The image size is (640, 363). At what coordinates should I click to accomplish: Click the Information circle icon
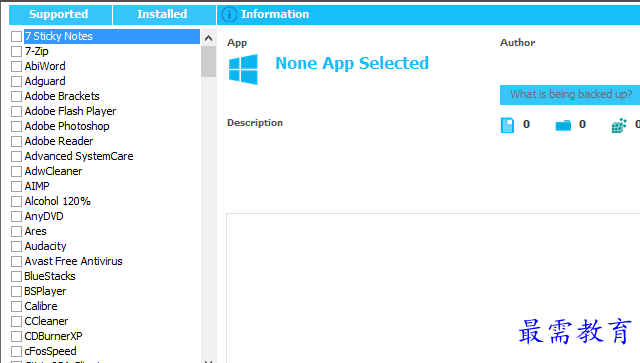(x=229, y=14)
